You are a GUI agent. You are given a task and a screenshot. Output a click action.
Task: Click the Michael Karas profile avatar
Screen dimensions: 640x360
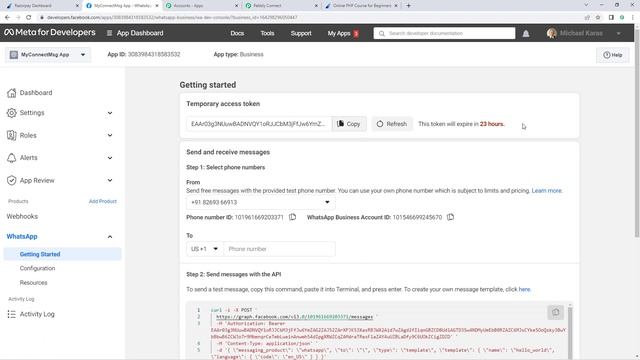pos(551,33)
